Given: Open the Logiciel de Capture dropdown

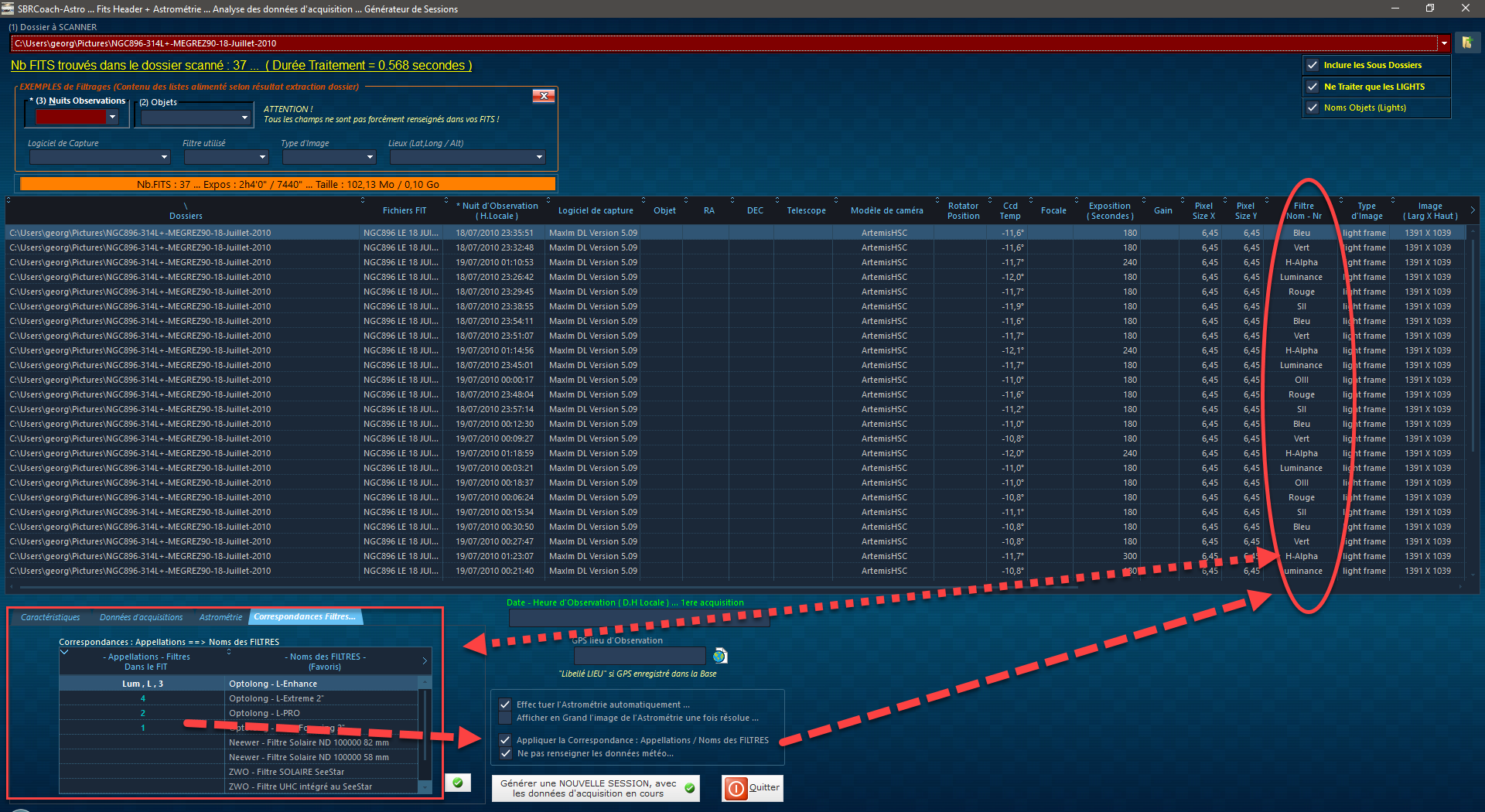Looking at the screenshot, I should [x=164, y=157].
